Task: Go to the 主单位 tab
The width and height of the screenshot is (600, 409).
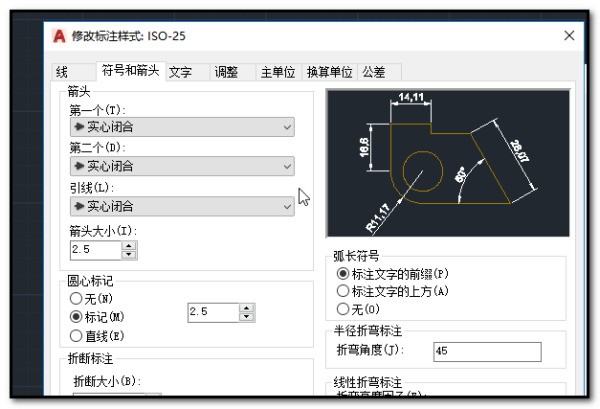Action: coord(277,72)
